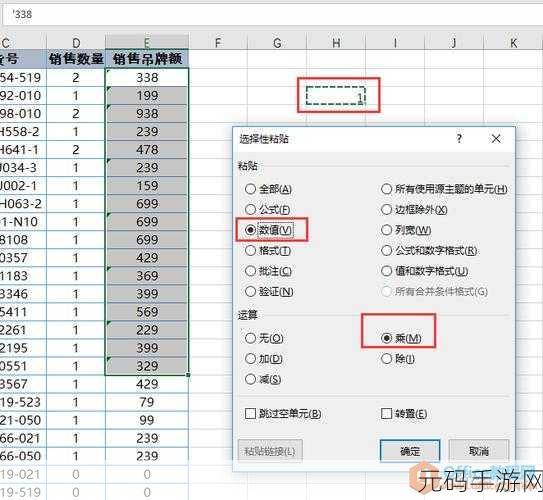
Task: Choose the 乘(M) multiply operation
Action: point(401,338)
